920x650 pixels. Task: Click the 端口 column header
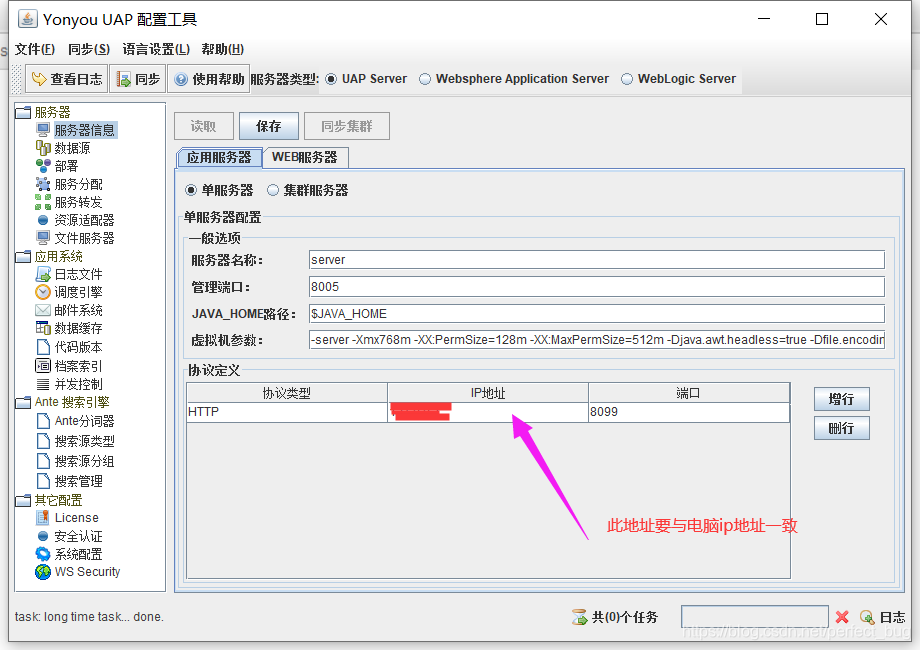click(x=689, y=393)
